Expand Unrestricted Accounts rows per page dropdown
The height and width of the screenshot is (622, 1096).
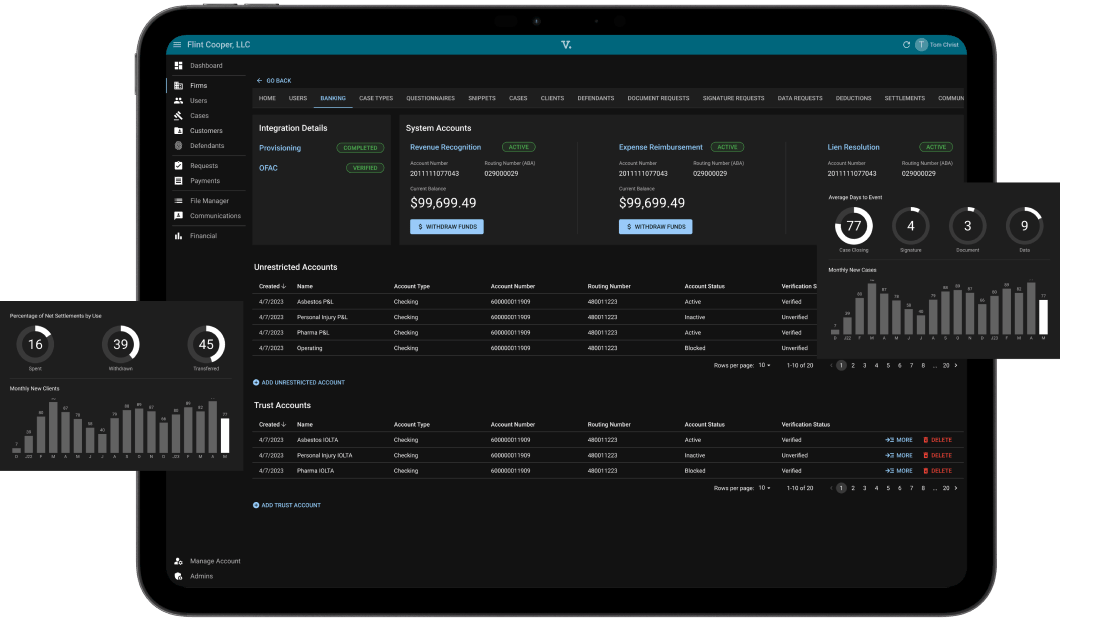click(764, 366)
